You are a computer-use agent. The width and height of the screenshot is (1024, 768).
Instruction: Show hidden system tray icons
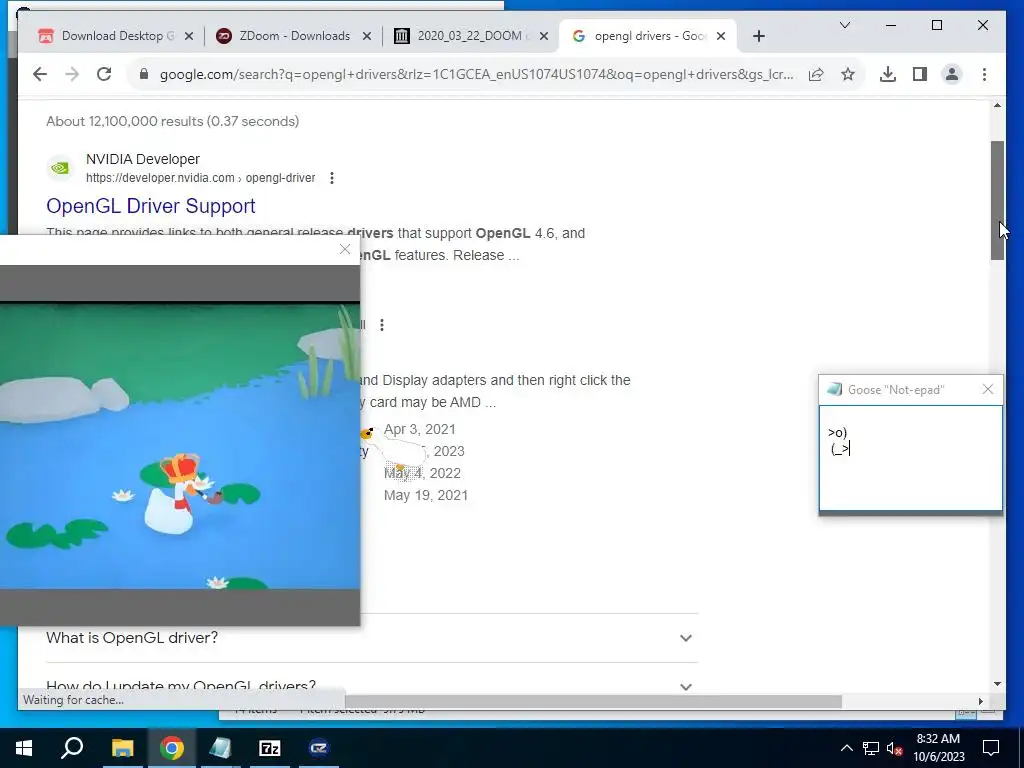click(846, 748)
